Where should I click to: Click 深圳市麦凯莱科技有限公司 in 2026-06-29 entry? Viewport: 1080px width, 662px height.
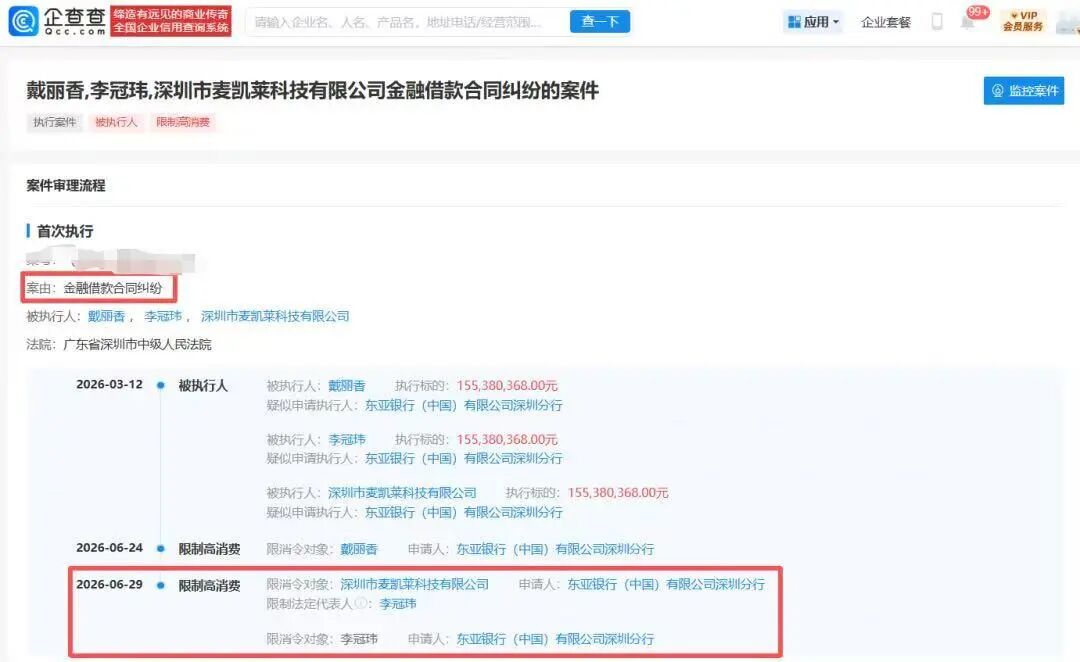point(415,584)
